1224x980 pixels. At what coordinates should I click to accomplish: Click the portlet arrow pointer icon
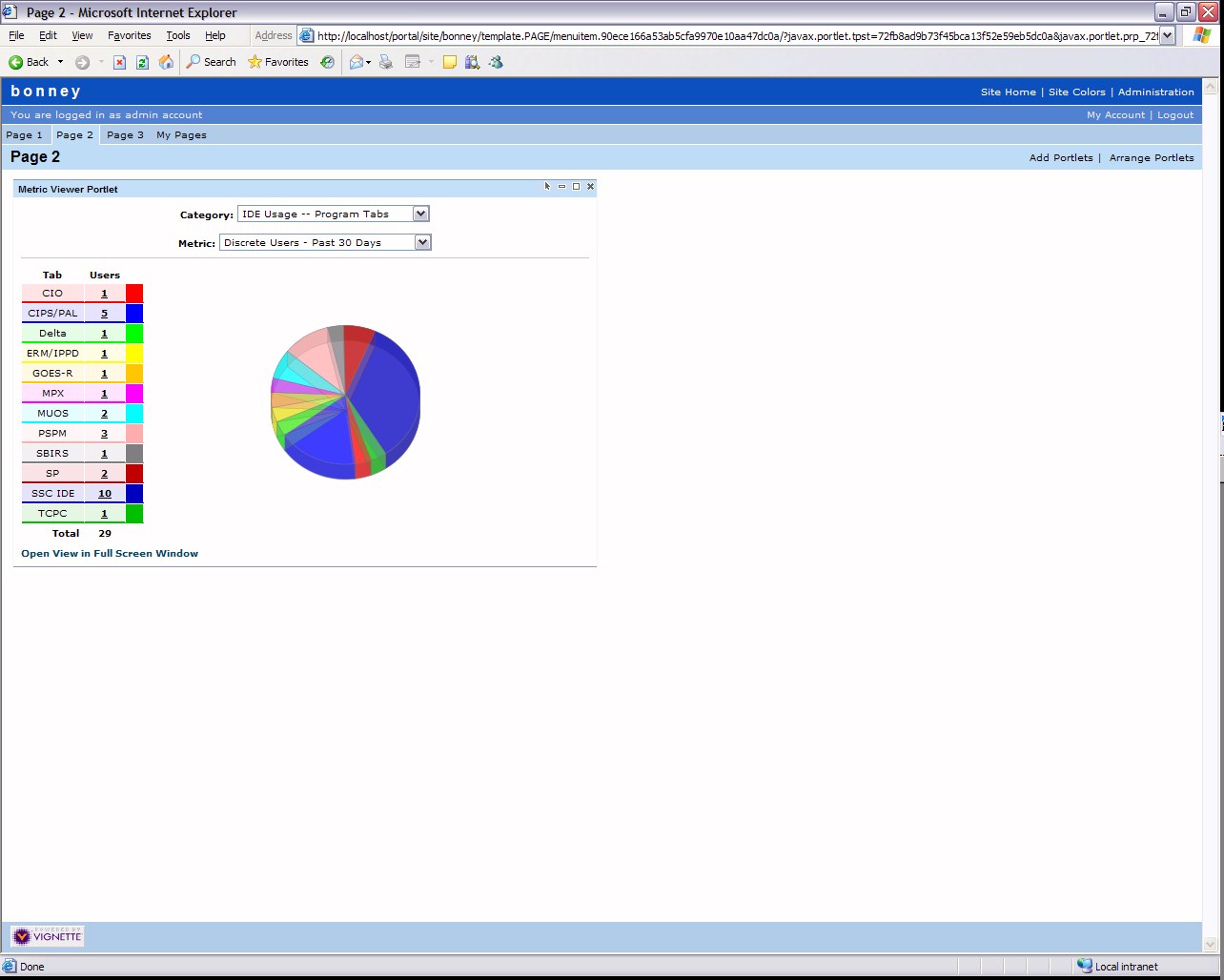tap(547, 187)
